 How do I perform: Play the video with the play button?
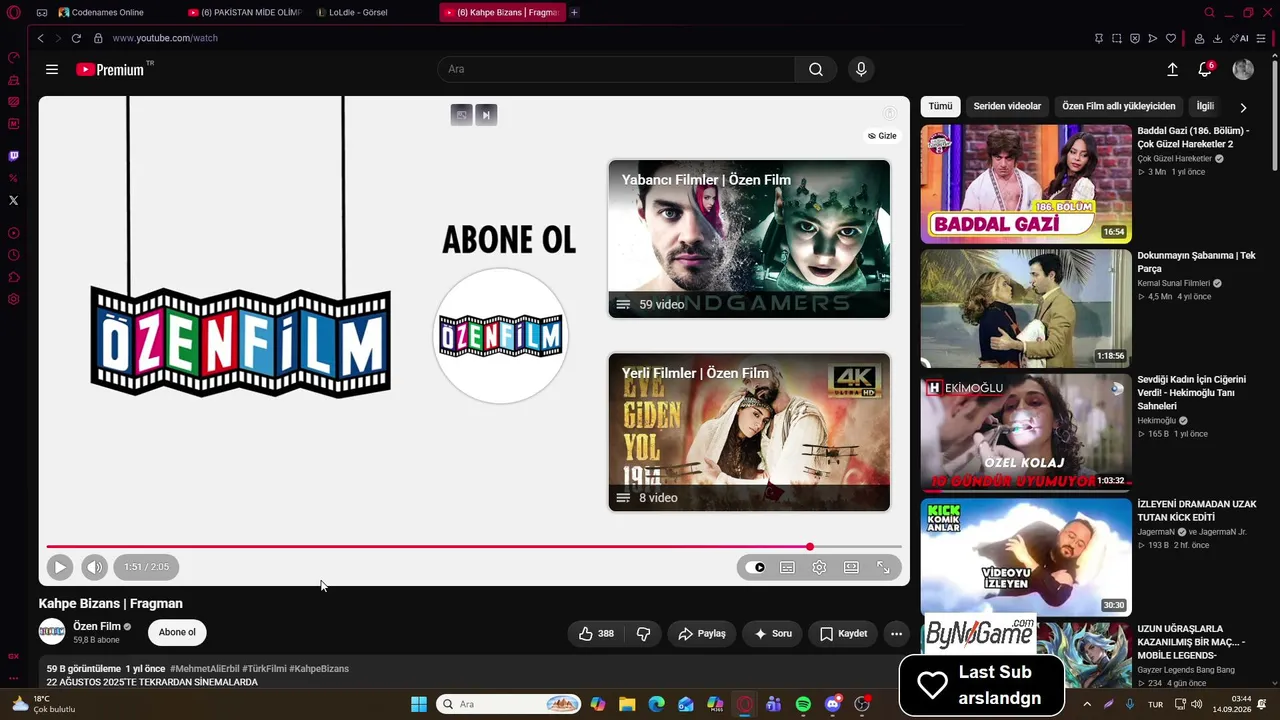coord(60,567)
